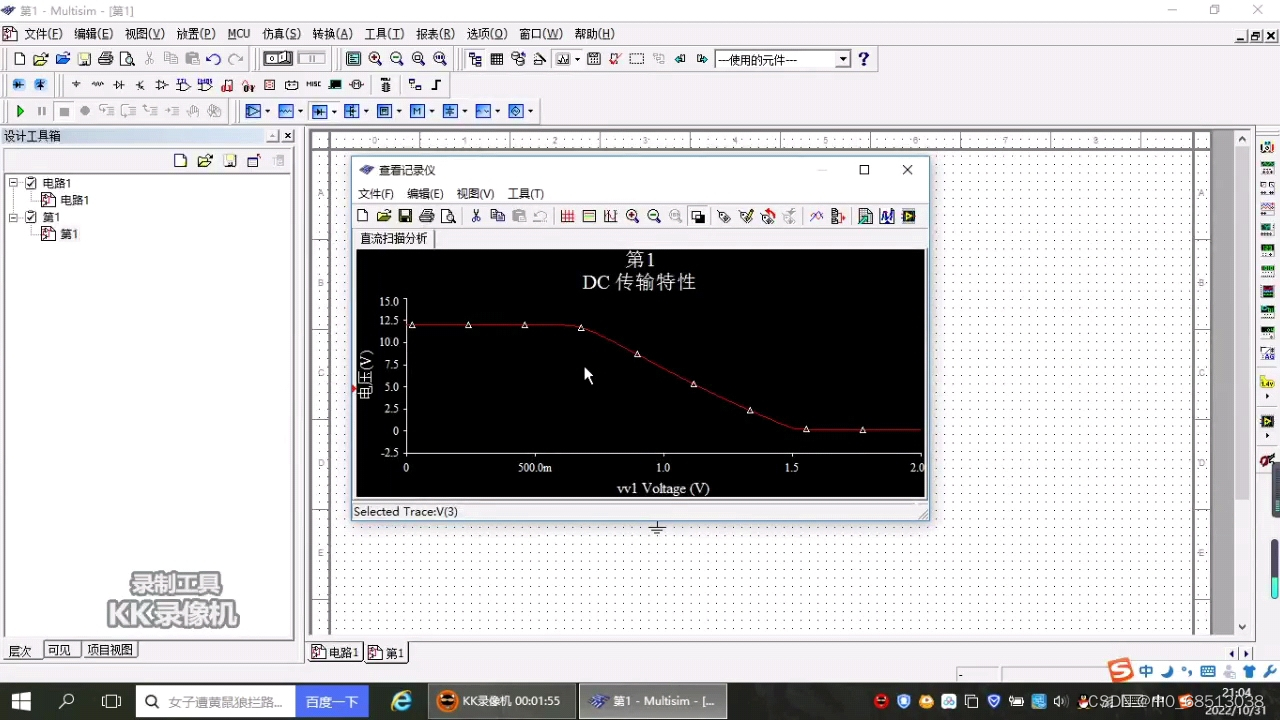Image resolution: width=1280 pixels, height=720 pixels.
Task: Open the 放置(P) menu
Action: (196, 34)
